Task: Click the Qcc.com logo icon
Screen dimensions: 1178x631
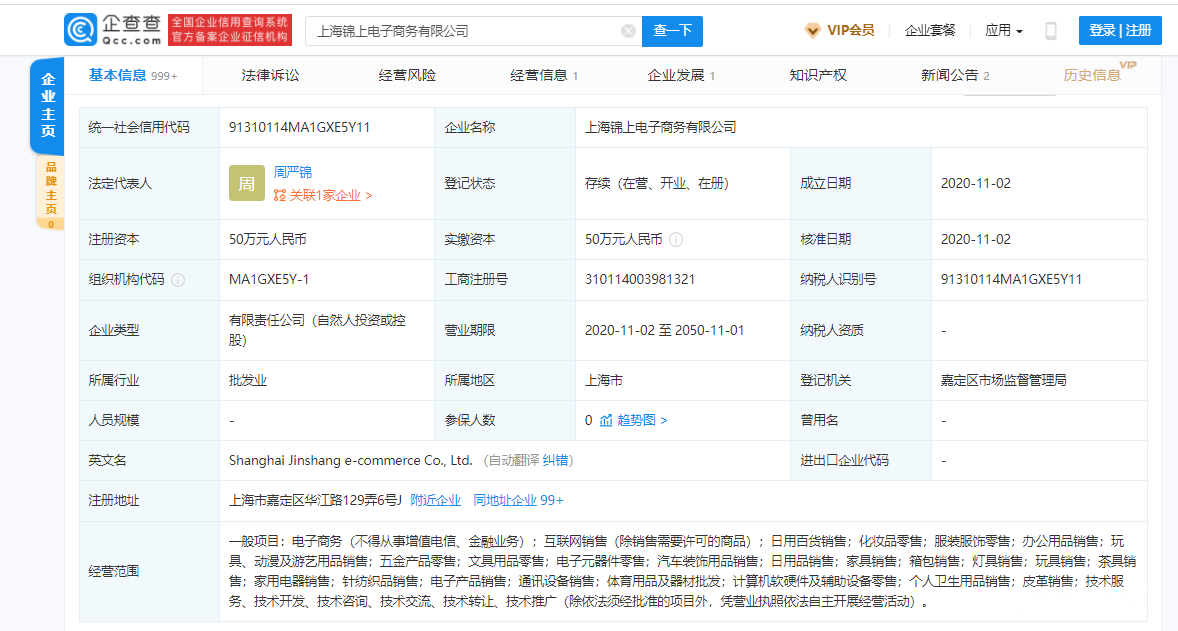Action: (80, 30)
